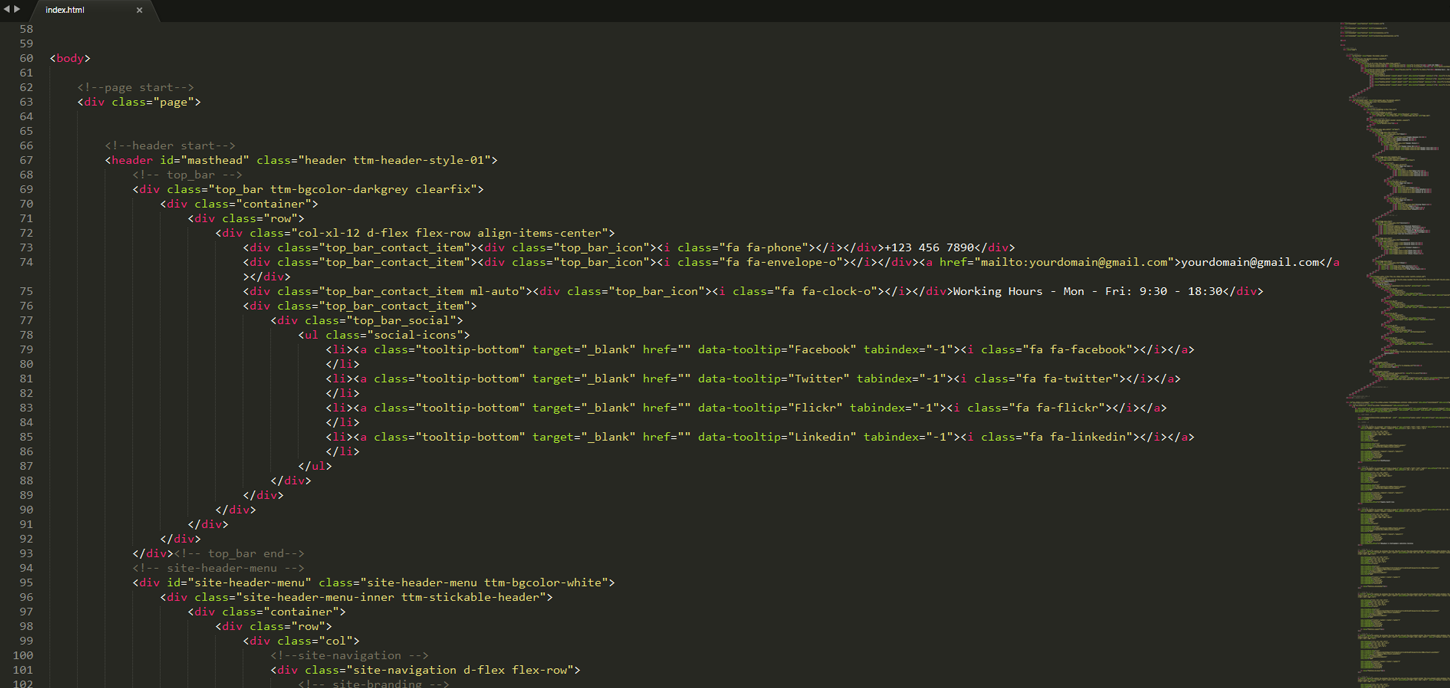This screenshot has width=1450, height=688.
Task: Click the "site-navigation" comment on line 100
Action: [349, 655]
